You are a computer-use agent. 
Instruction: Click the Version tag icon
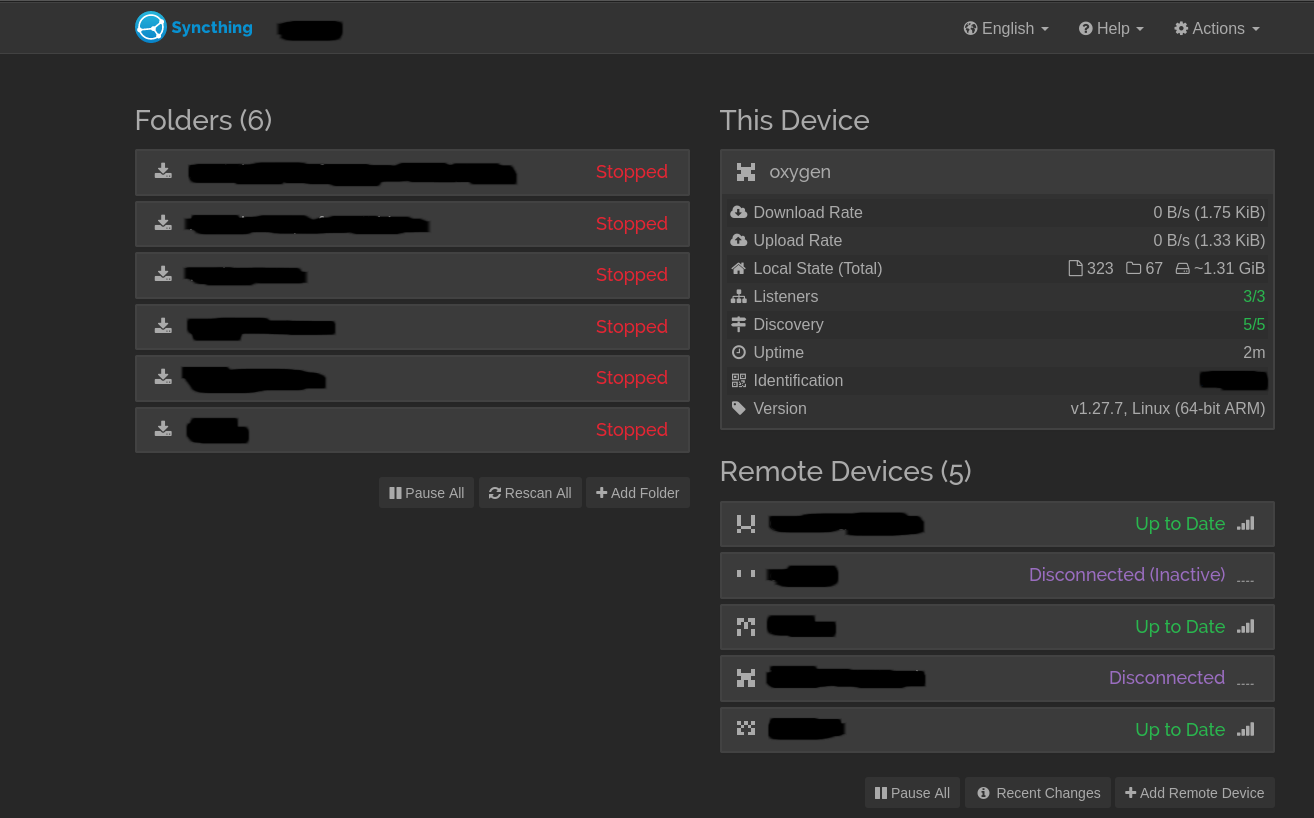click(x=739, y=408)
